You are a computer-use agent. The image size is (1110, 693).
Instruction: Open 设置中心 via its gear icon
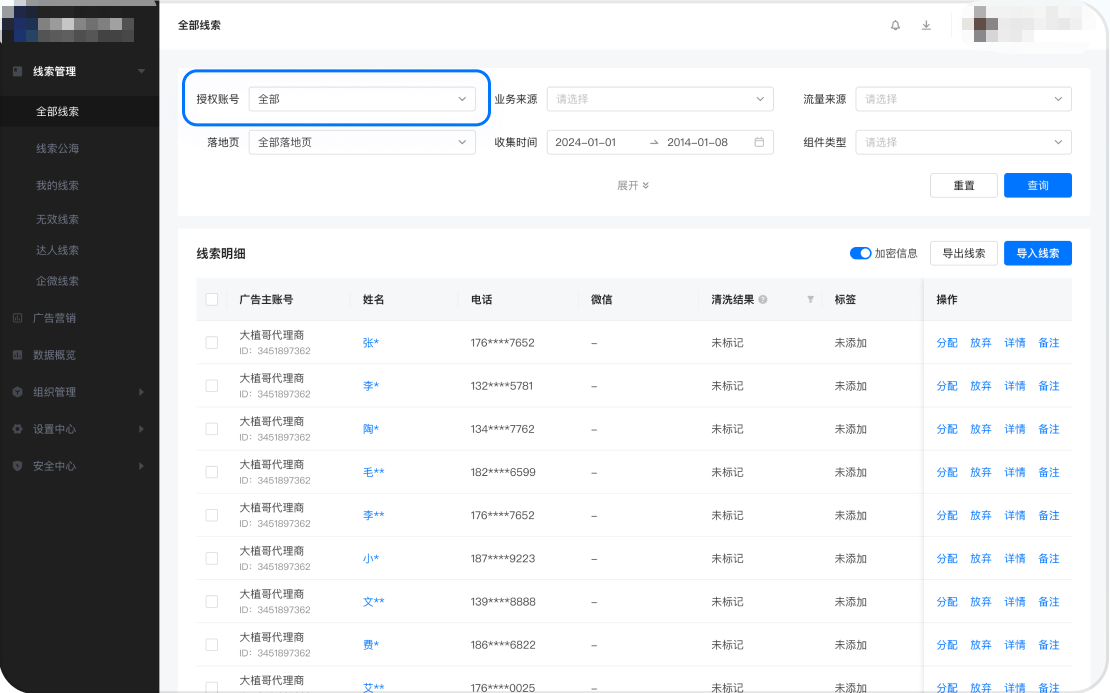click(18, 428)
